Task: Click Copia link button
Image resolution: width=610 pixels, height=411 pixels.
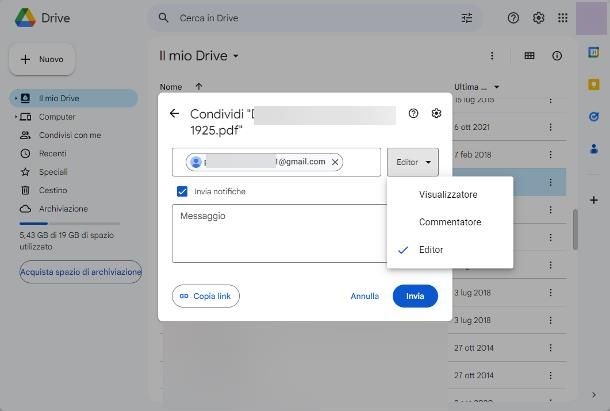Action: (206, 296)
